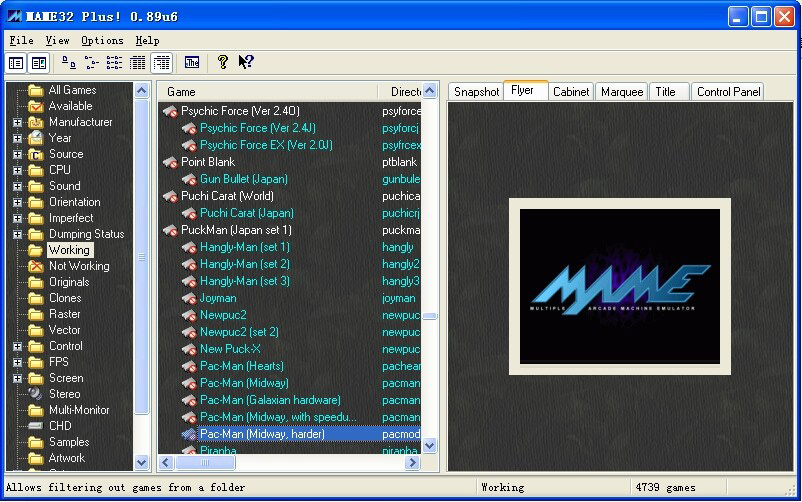
Task: Open the File menu
Action: 21,40
